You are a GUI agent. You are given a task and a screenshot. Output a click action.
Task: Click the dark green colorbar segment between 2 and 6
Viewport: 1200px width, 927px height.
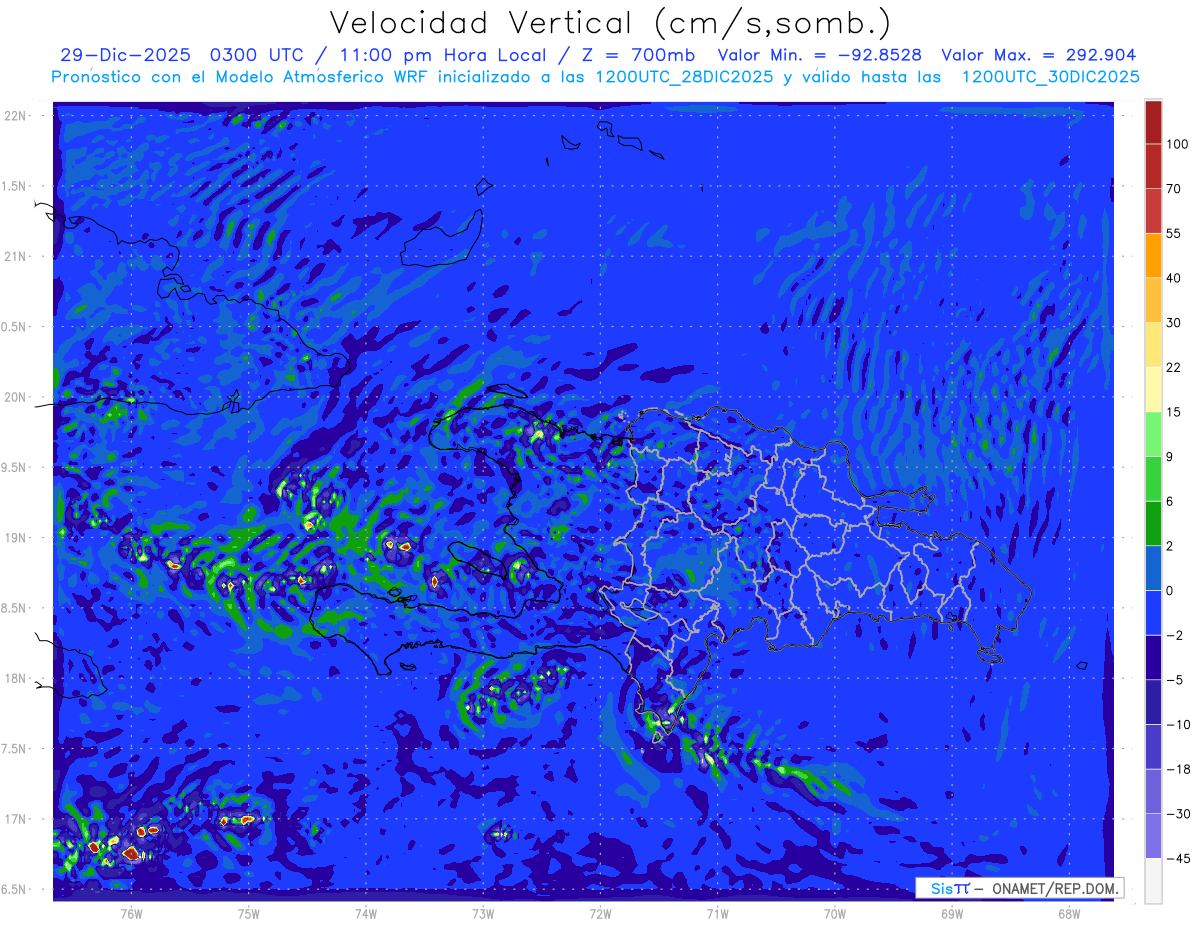pyautogui.click(x=1153, y=523)
